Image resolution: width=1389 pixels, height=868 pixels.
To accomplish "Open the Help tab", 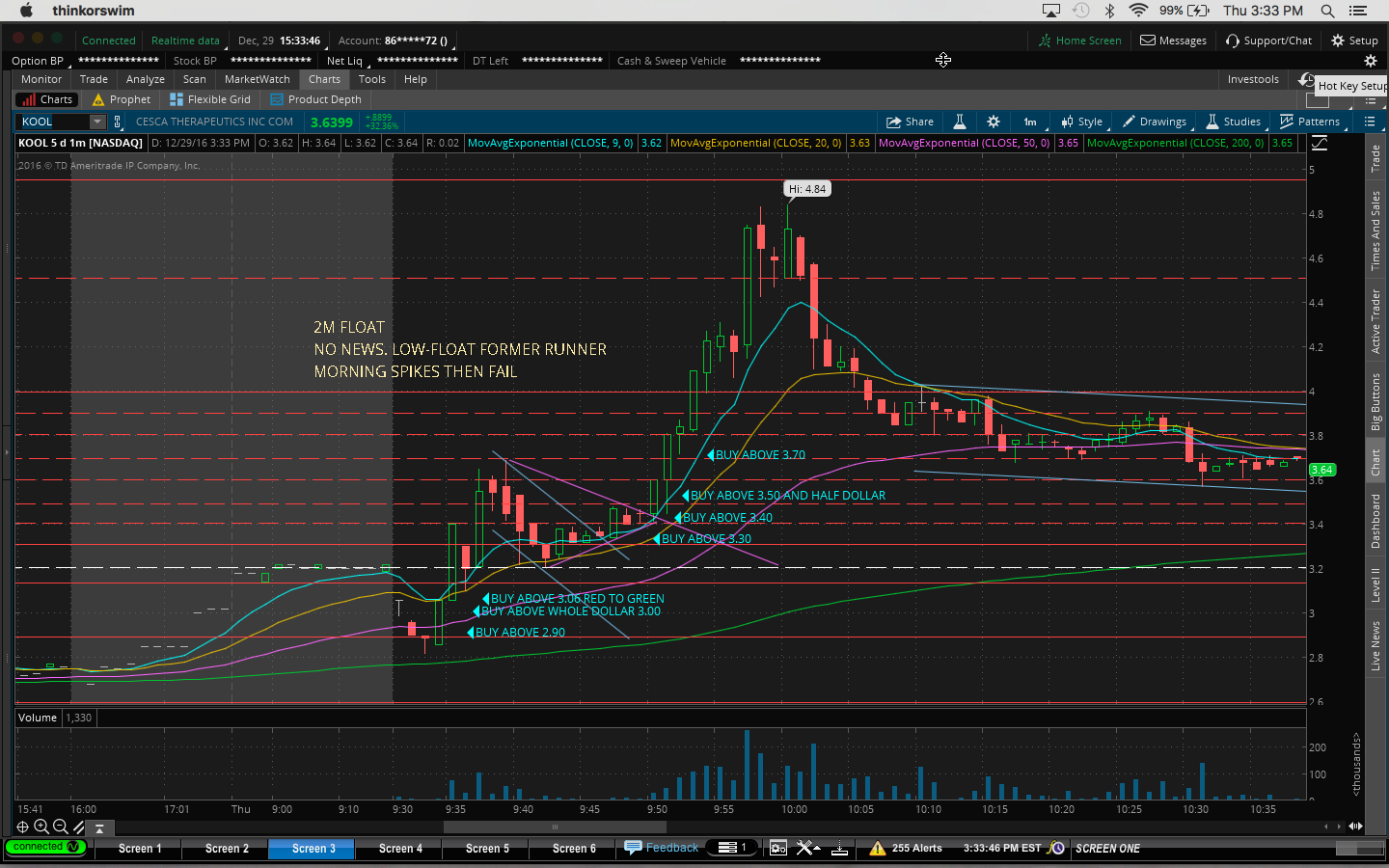I will point(415,79).
